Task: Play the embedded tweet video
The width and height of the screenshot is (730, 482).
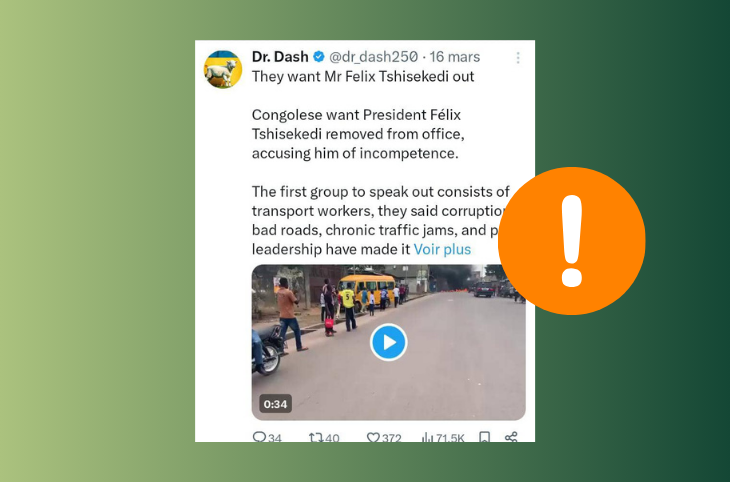Action: [x=389, y=342]
